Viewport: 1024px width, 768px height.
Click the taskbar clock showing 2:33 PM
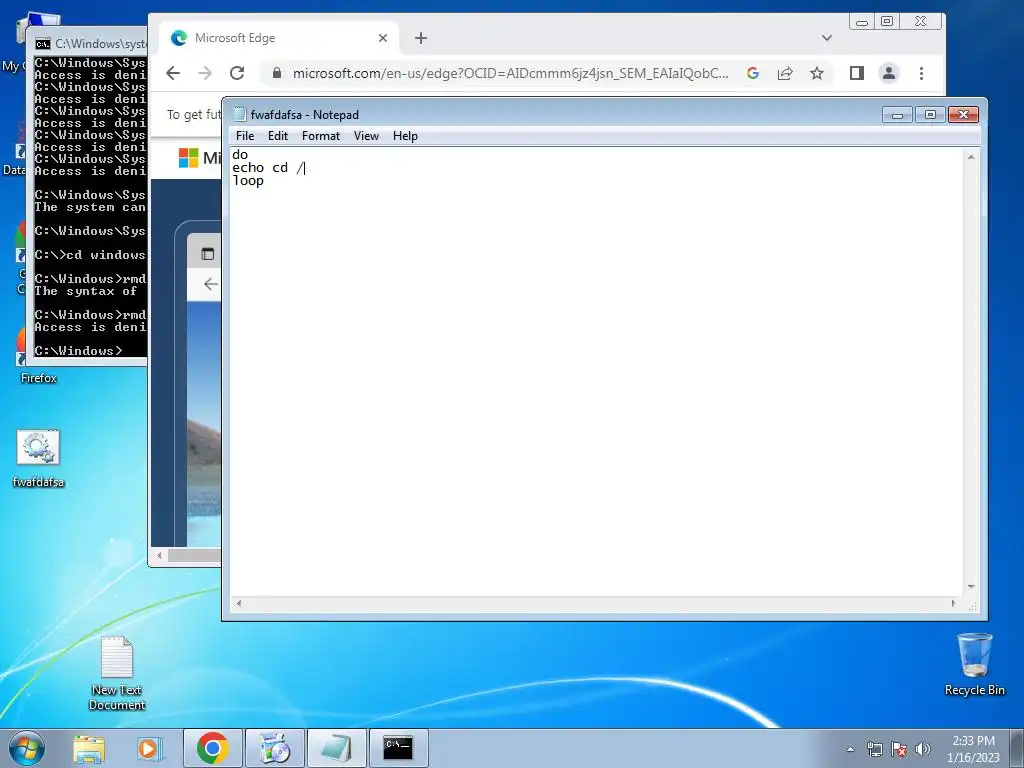point(973,748)
